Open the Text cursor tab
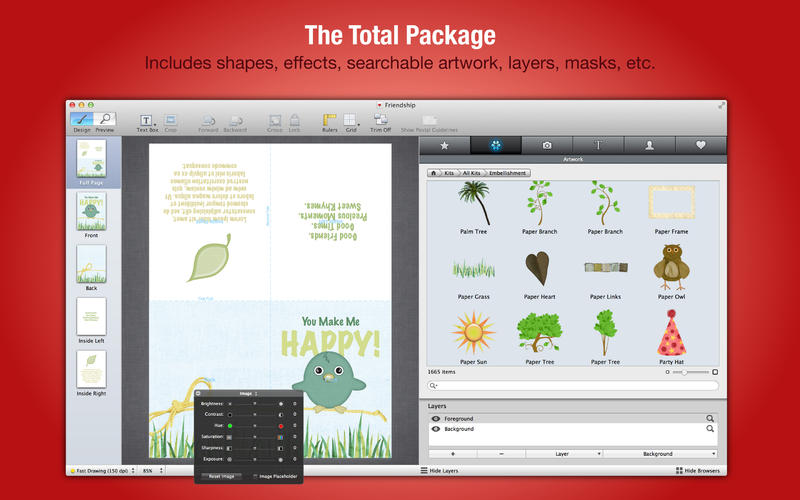Screen dimensions: 800x500 click(598, 145)
